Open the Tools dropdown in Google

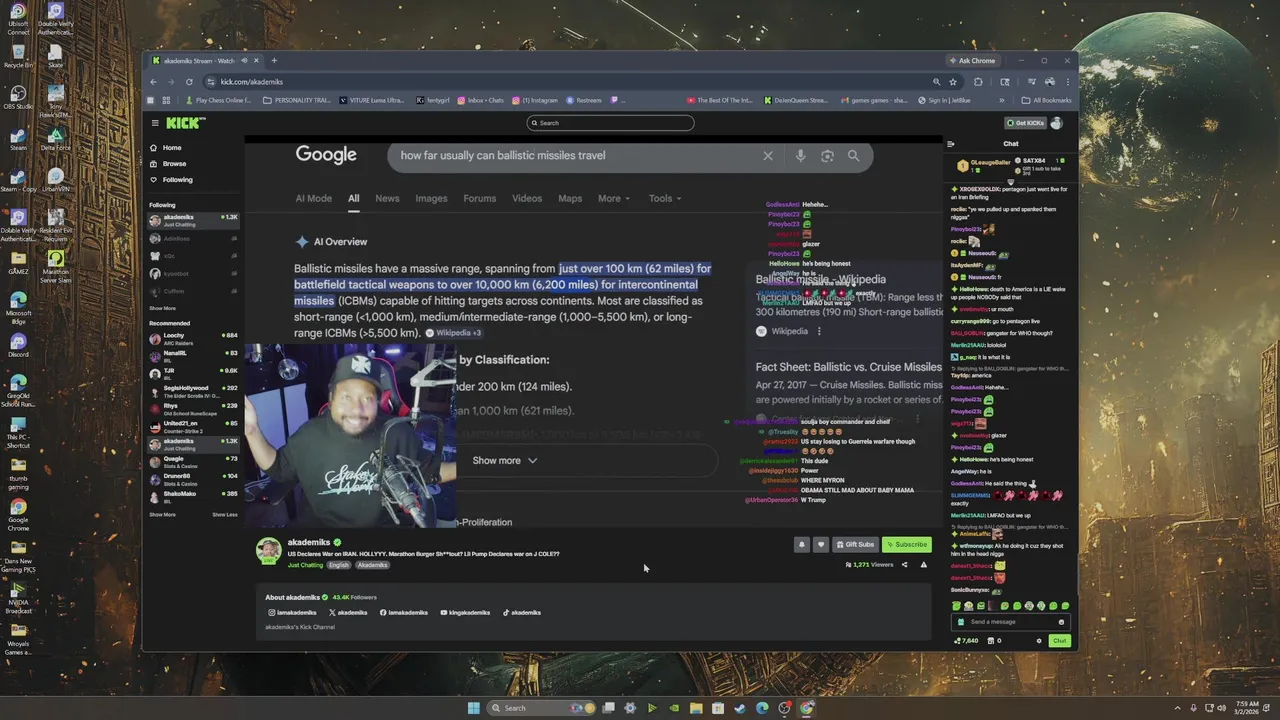click(x=666, y=198)
